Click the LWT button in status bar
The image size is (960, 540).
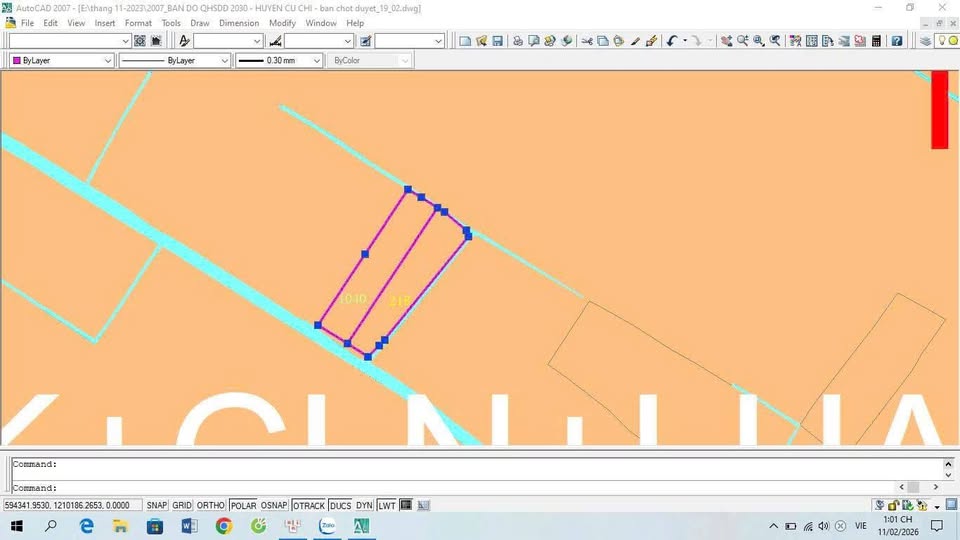(387, 506)
